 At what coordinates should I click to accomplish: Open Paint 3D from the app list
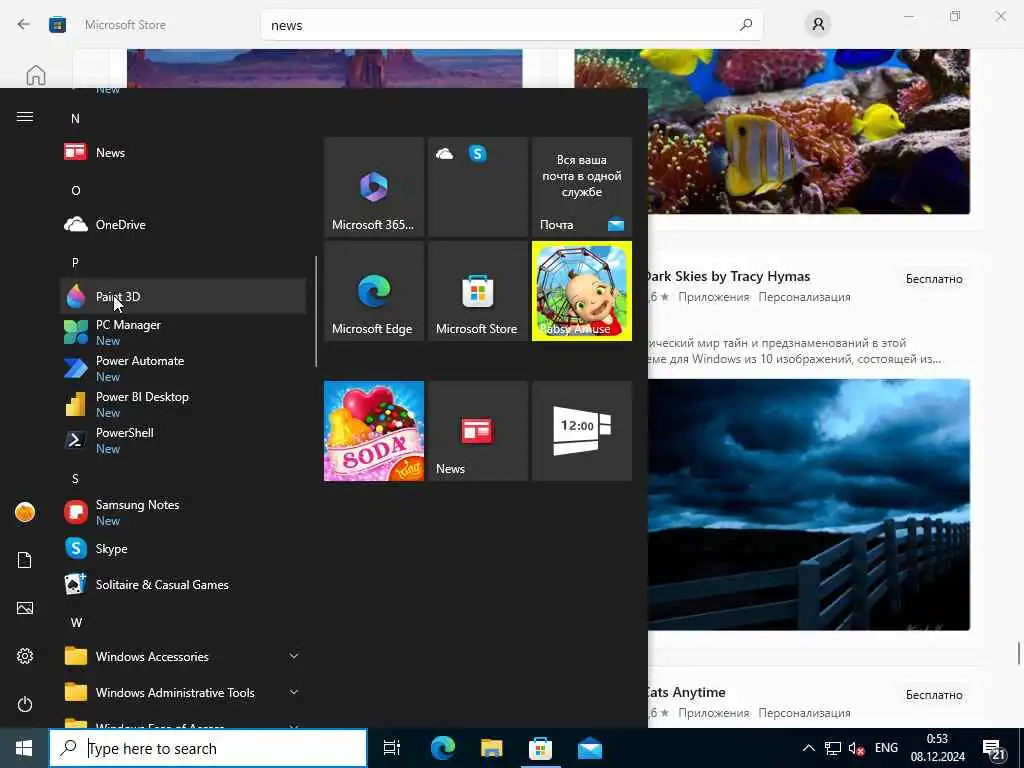[183, 296]
